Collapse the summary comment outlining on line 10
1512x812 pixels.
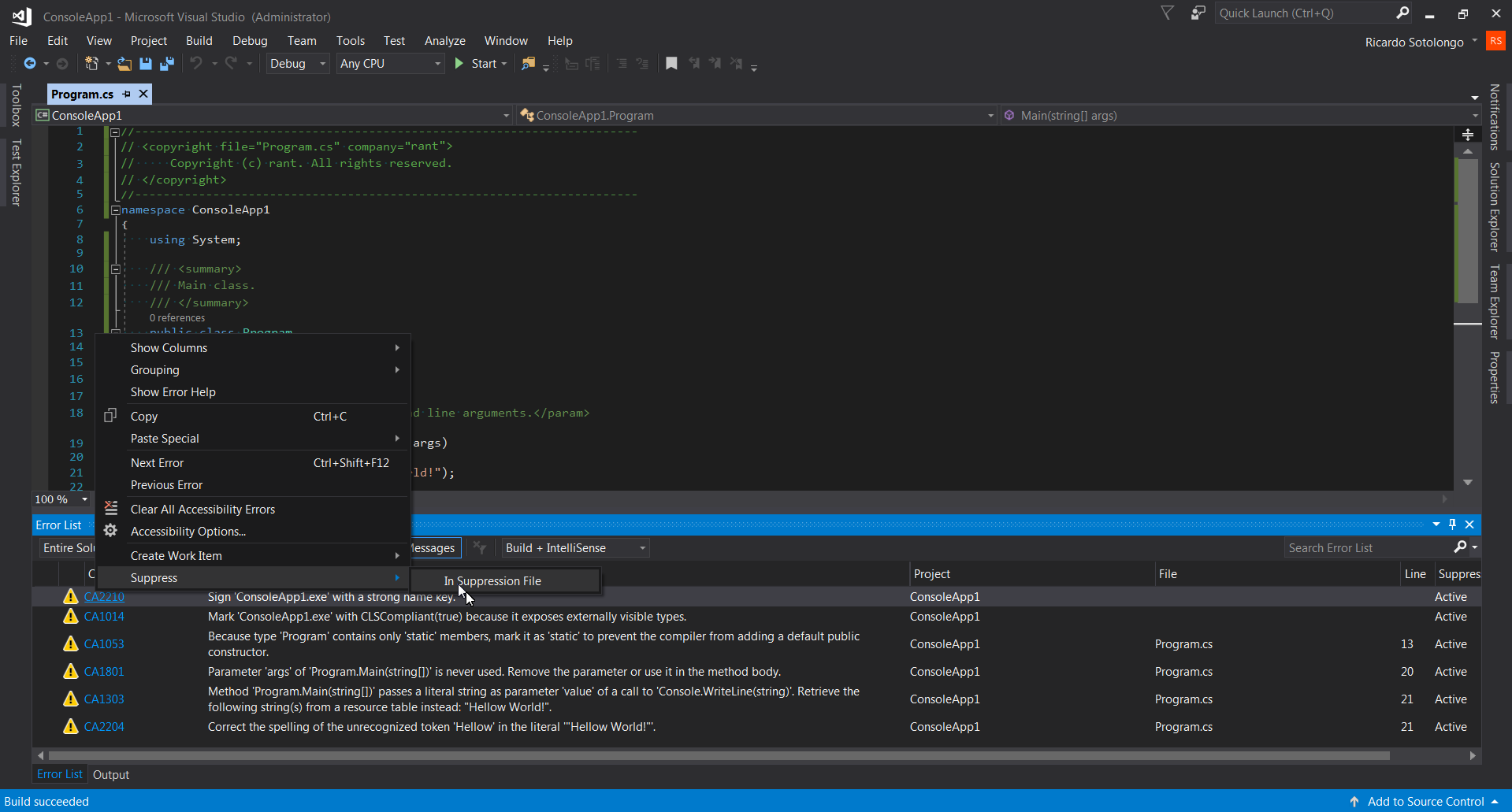(x=116, y=269)
